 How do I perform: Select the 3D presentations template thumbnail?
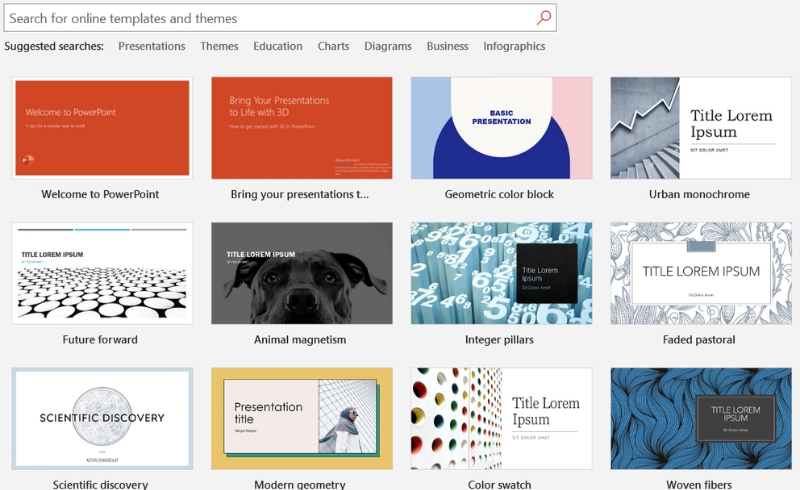[302, 128]
